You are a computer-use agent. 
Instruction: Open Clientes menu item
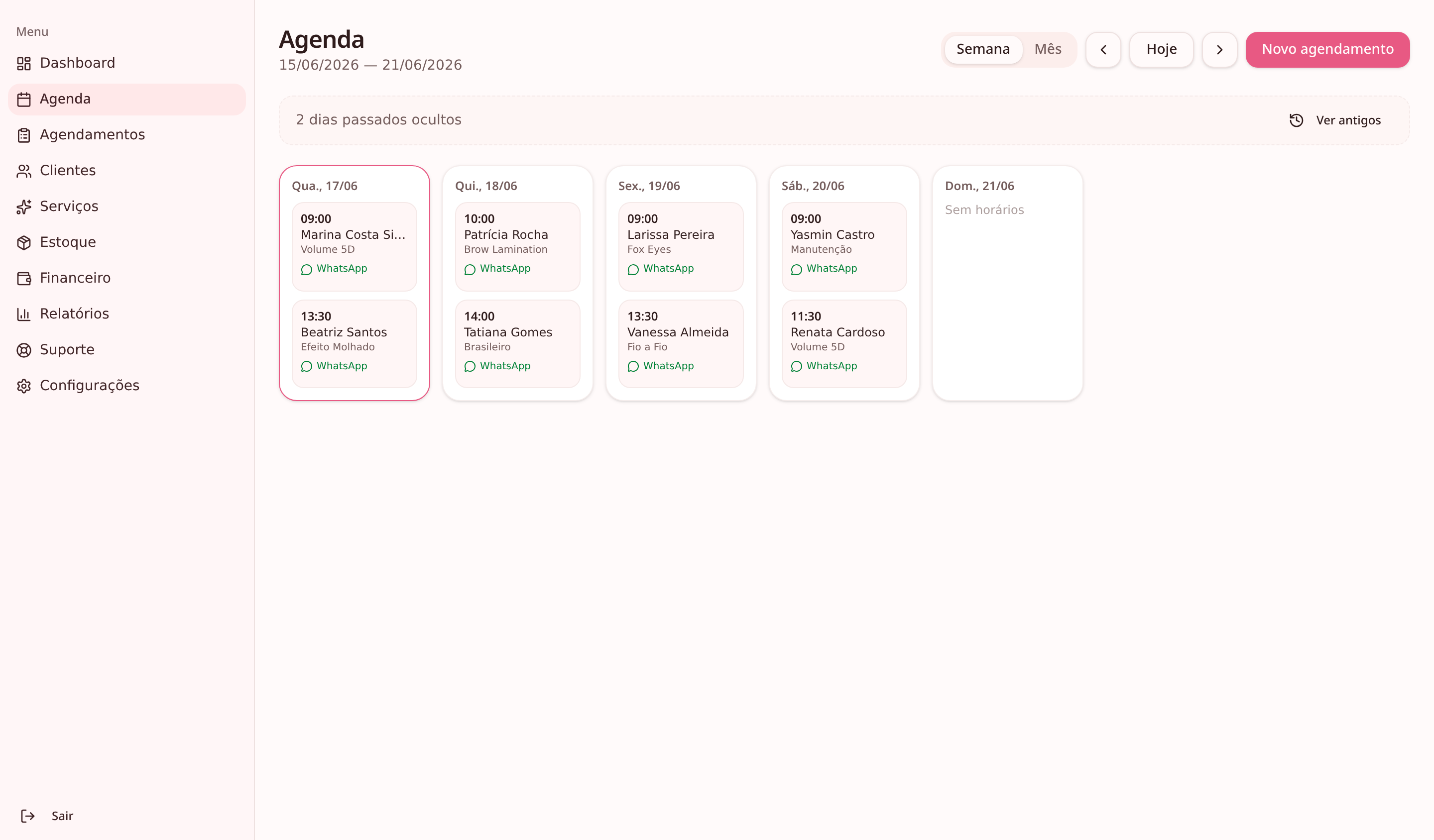(127, 171)
